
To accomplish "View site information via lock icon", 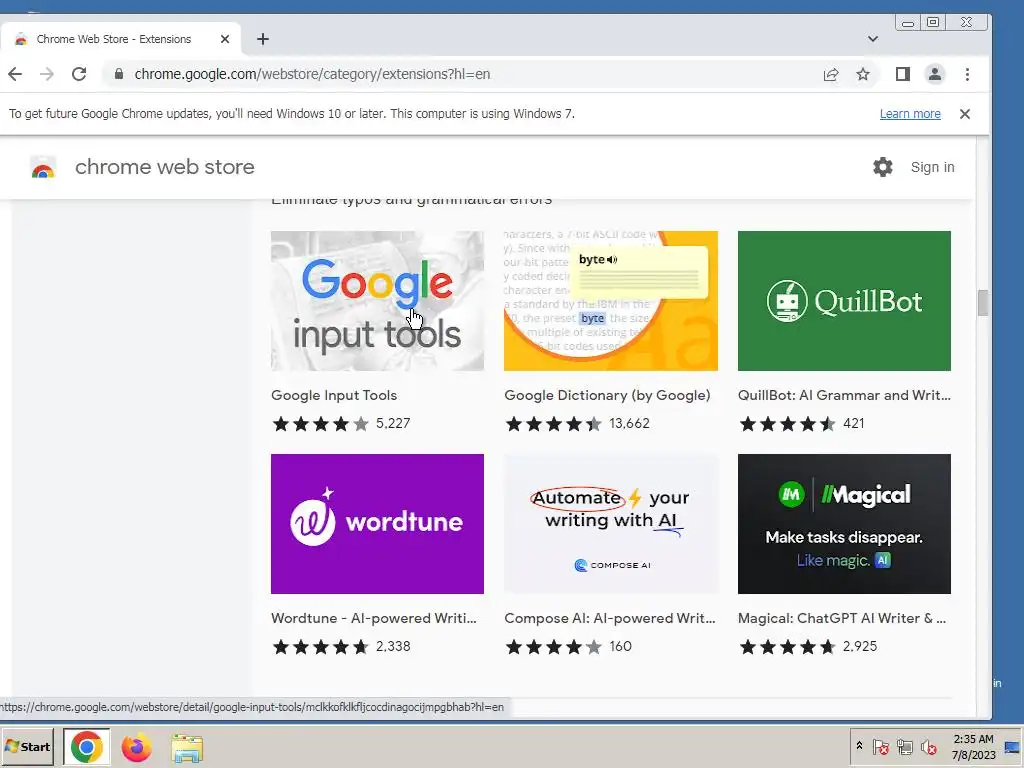I will pyautogui.click(x=118, y=74).
